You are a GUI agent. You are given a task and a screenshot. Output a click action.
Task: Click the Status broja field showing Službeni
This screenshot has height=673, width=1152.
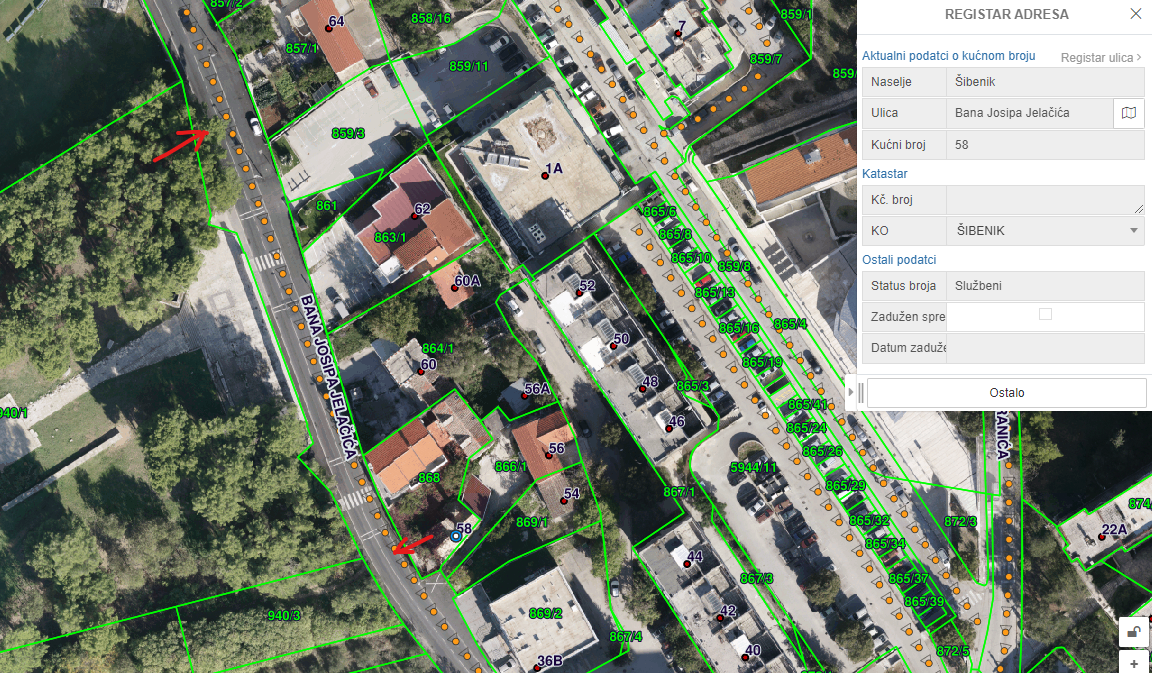(x=1045, y=286)
